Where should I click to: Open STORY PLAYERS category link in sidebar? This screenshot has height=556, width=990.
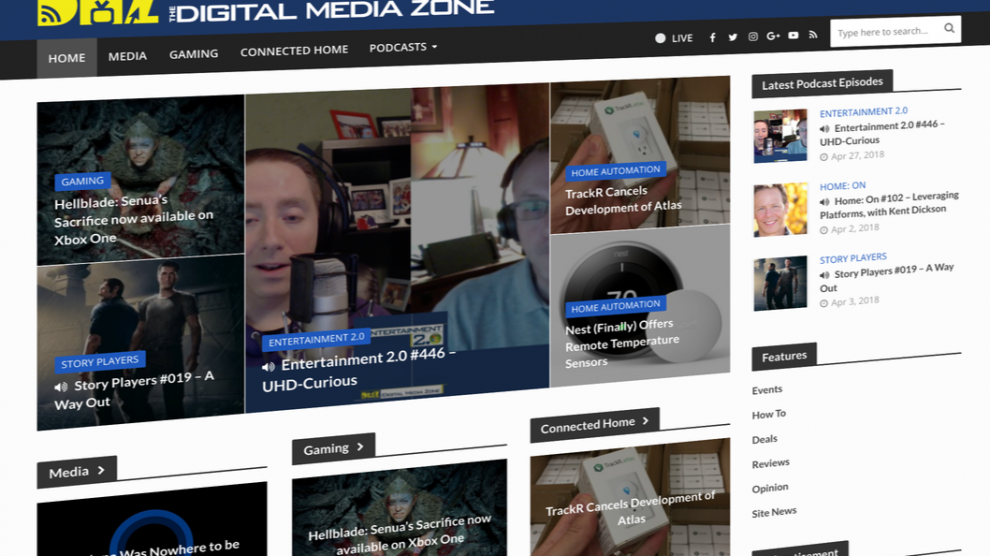pos(853,258)
